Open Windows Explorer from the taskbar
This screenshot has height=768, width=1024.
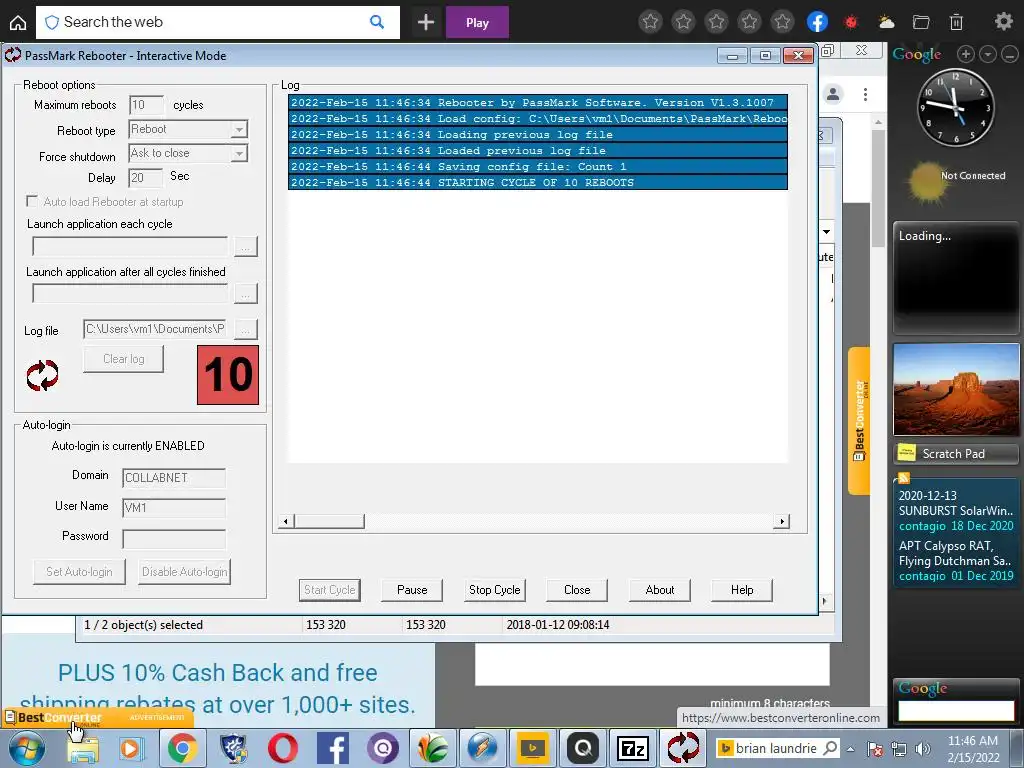click(x=83, y=748)
